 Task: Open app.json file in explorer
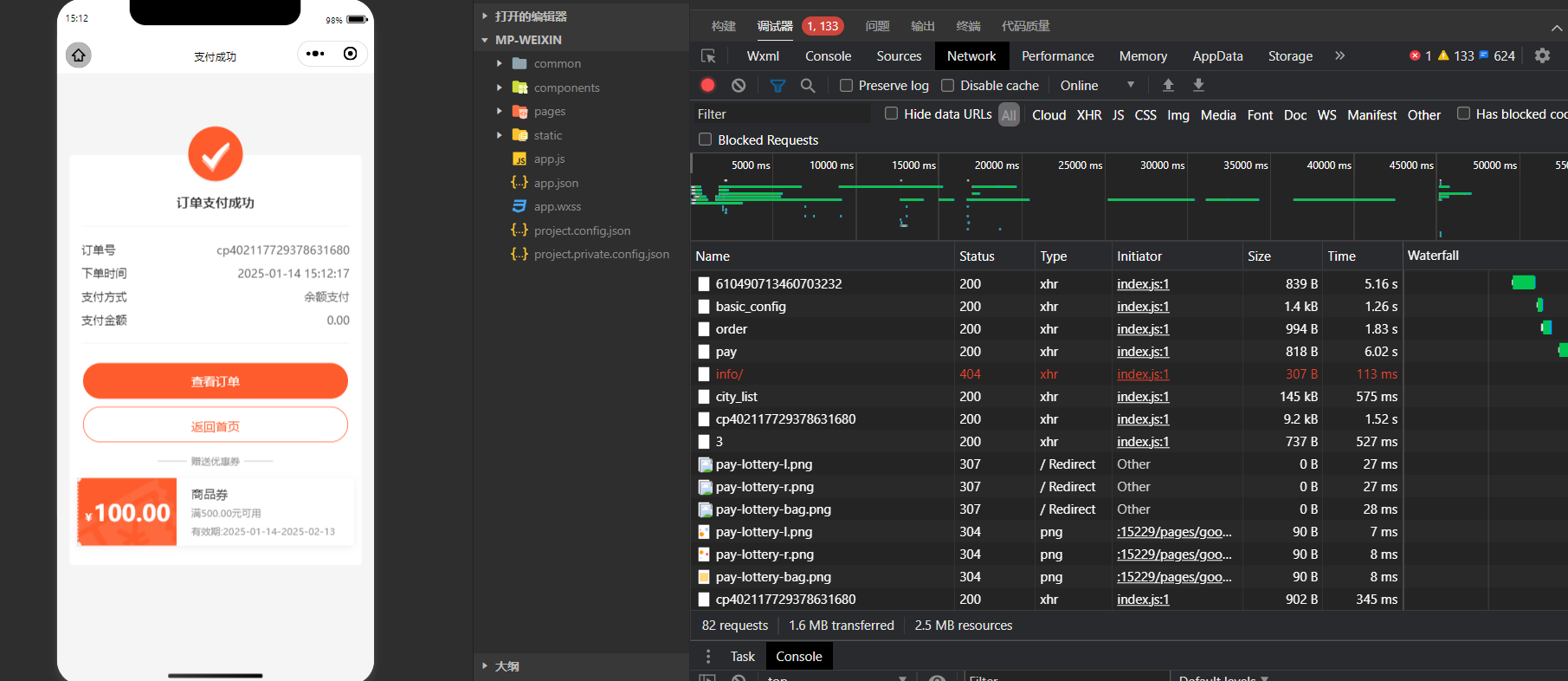click(x=556, y=183)
